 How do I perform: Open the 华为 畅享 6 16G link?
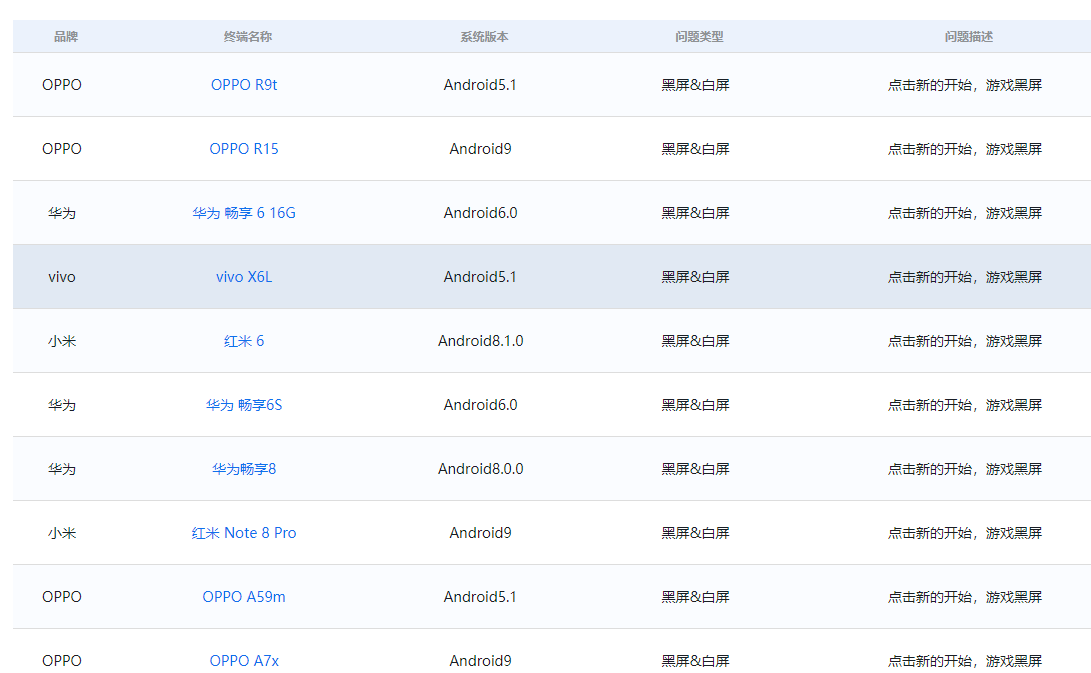pyautogui.click(x=244, y=212)
